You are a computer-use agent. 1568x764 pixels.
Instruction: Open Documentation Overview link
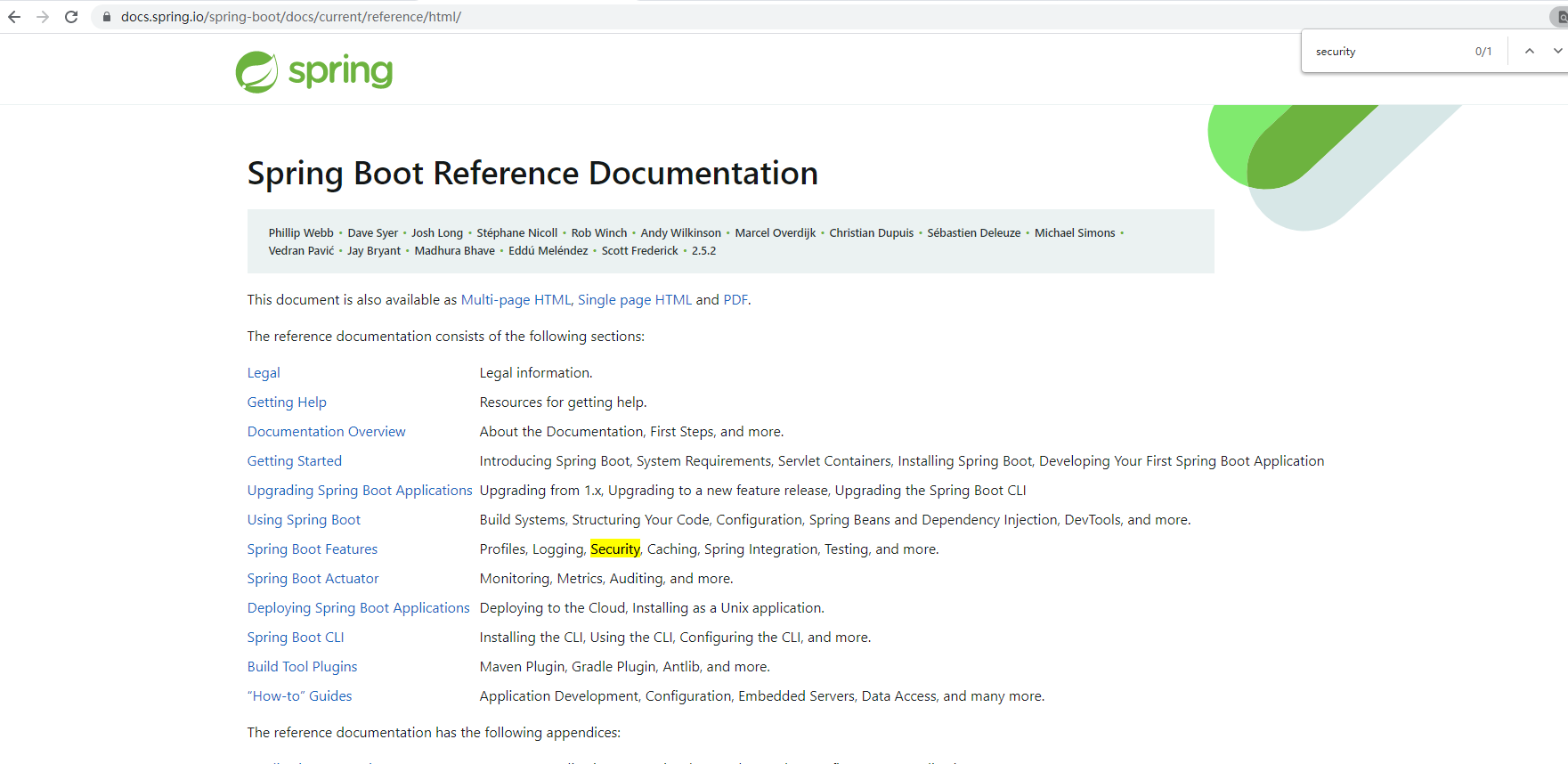pyautogui.click(x=327, y=432)
